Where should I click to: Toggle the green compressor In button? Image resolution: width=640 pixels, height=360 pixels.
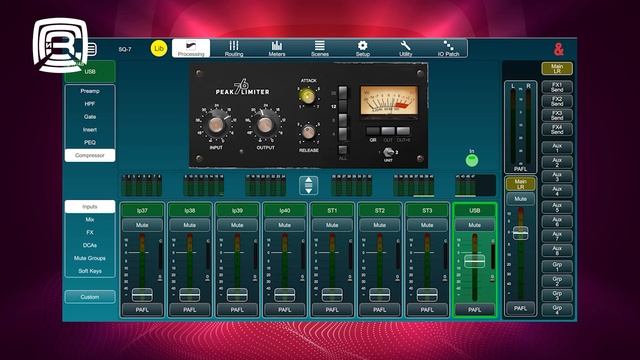click(472, 160)
